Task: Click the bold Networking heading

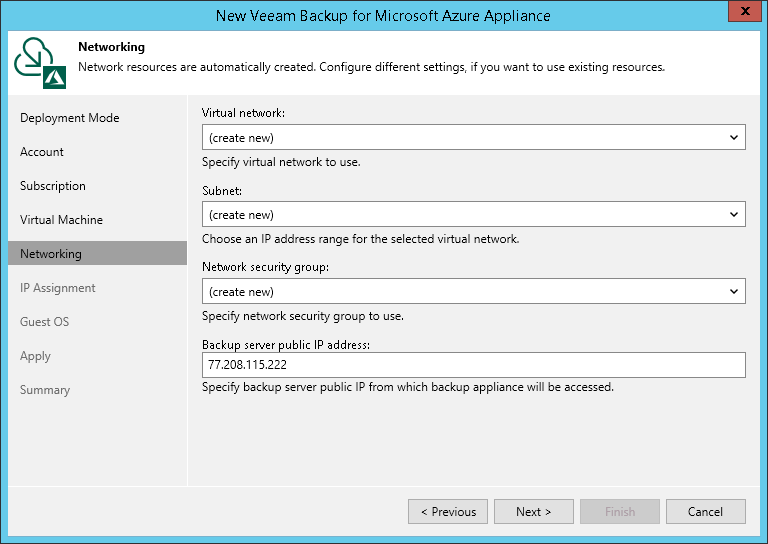Action: [112, 47]
